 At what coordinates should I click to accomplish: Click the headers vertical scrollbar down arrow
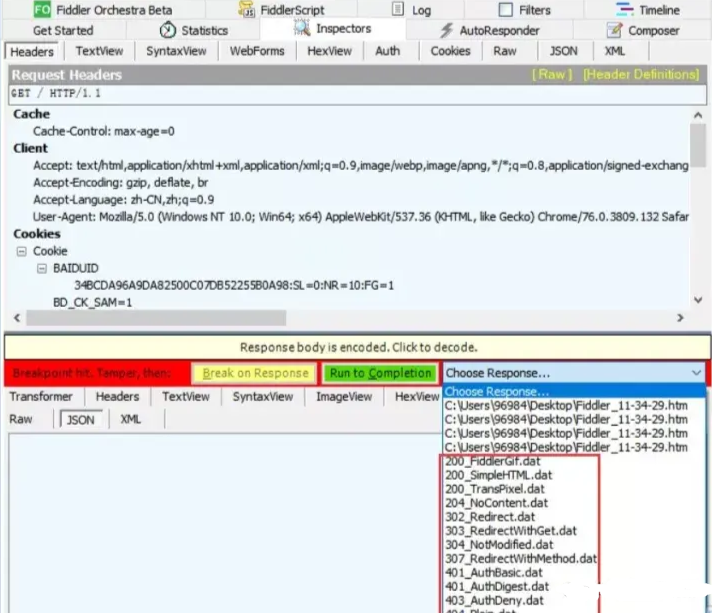(x=698, y=300)
